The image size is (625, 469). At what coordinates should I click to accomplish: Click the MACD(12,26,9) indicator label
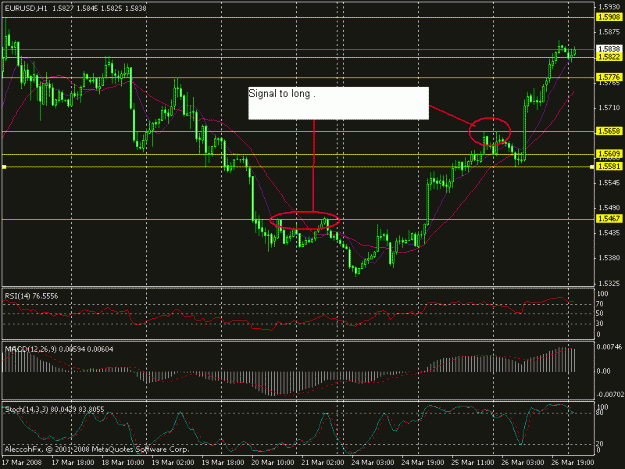(x=59, y=349)
